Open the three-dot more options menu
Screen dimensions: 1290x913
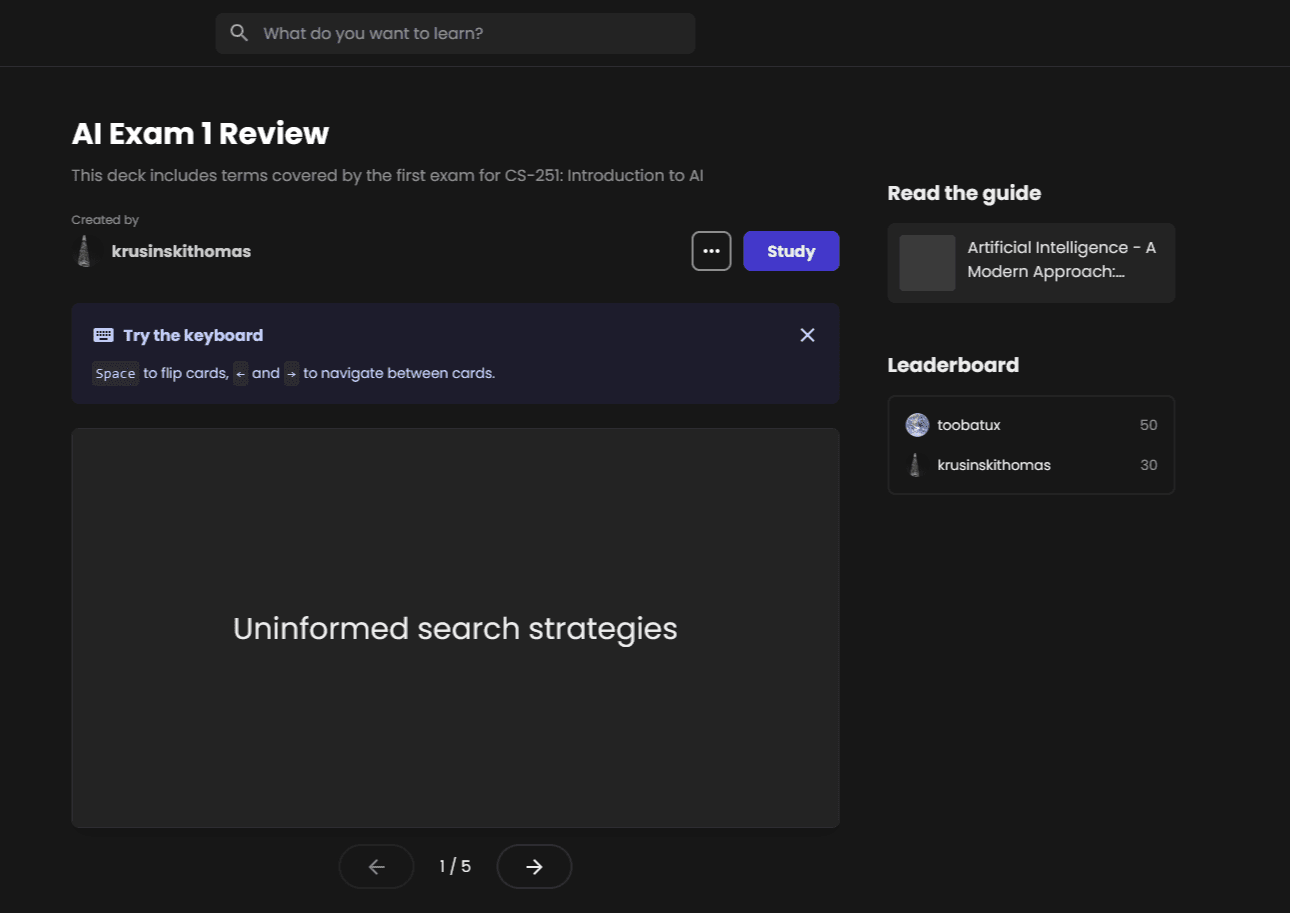tap(711, 251)
